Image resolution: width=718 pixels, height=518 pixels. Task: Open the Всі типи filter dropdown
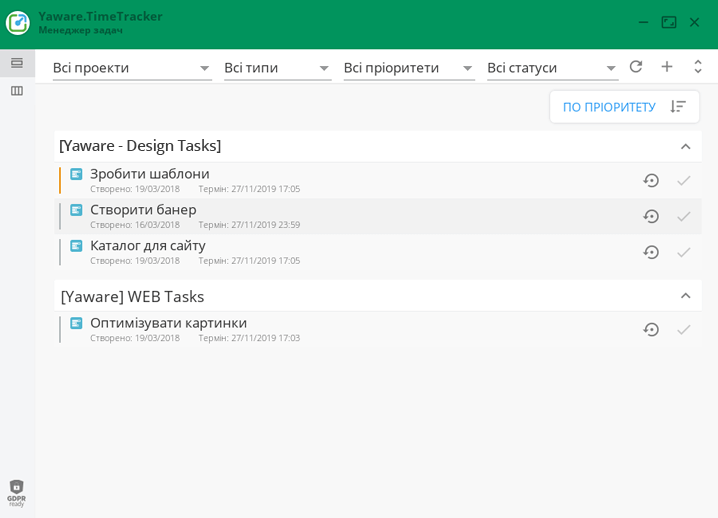[x=277, y=68]
